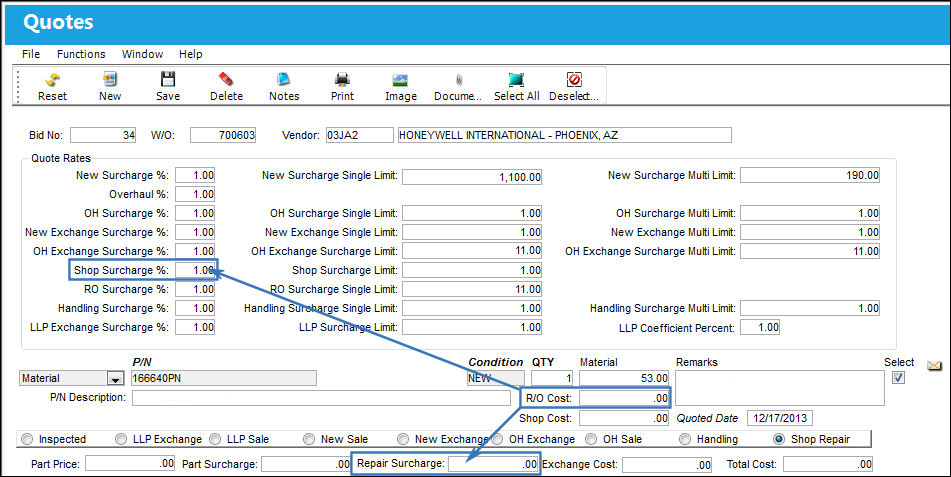Click the QTY field
Image resolution: width=951 pixels, height=477 pixels.
point(552,378)
